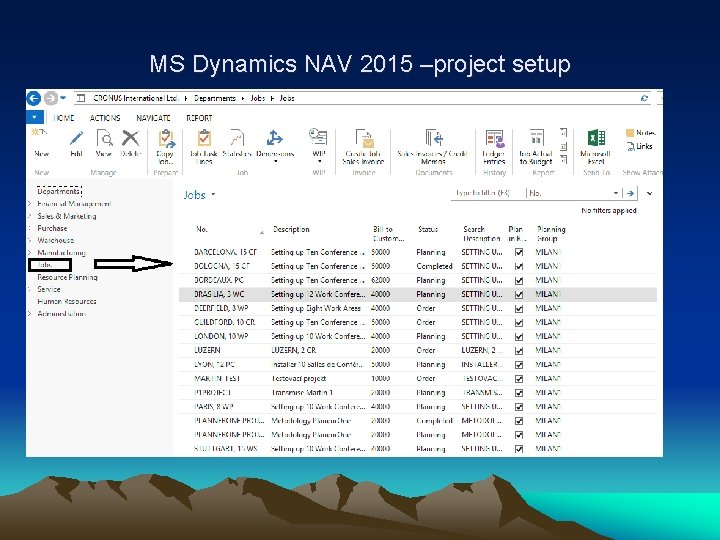This screenshot has width=720, height=540.
Task: Switch to the ACTIONS ribbon tab
Action: point(105,118)
